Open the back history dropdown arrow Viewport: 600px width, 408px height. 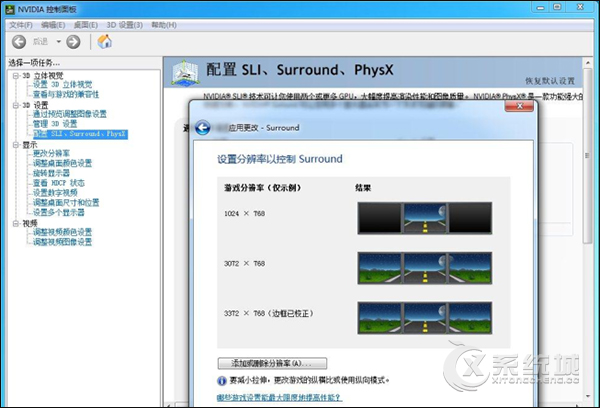coord(59,41)
